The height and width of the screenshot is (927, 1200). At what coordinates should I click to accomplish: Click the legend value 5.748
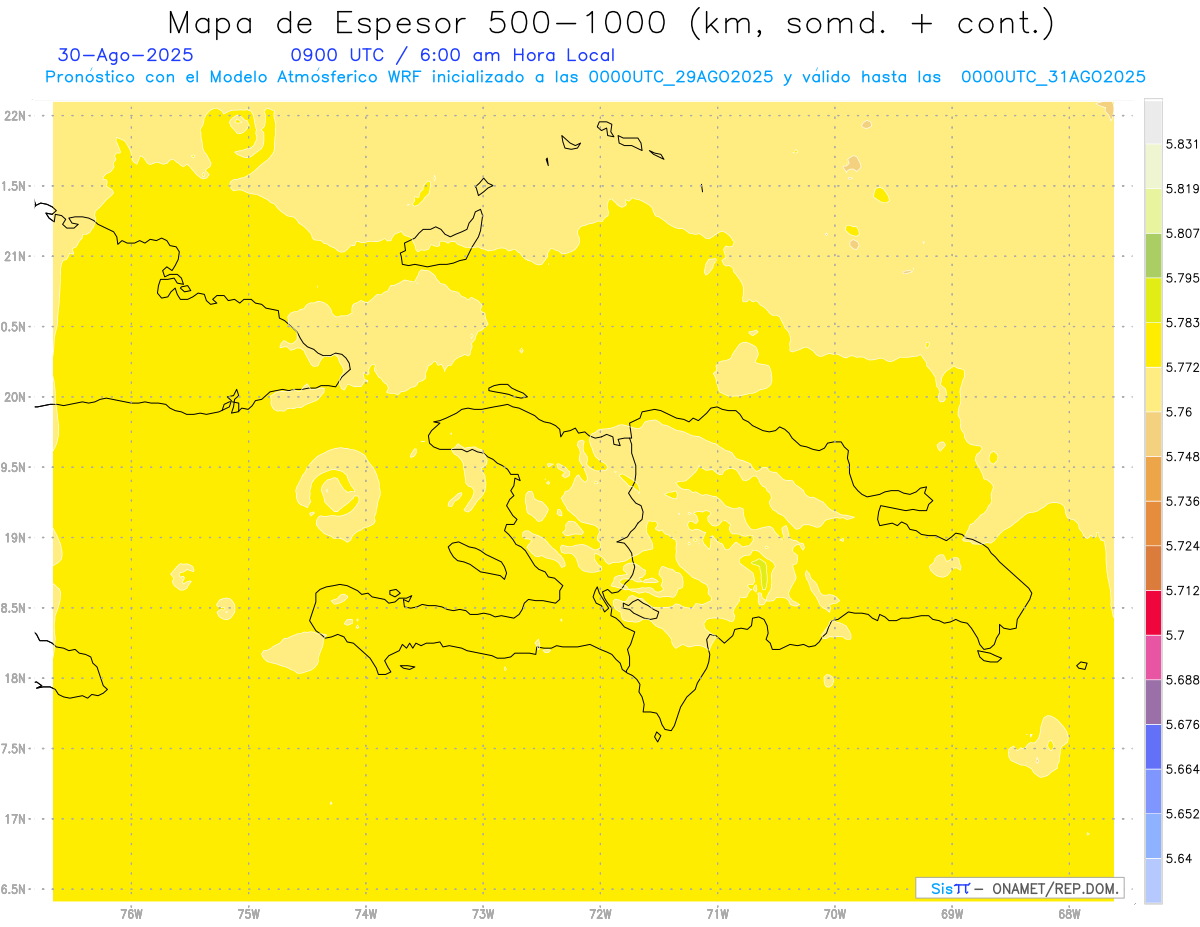(x=1183, y=457)
